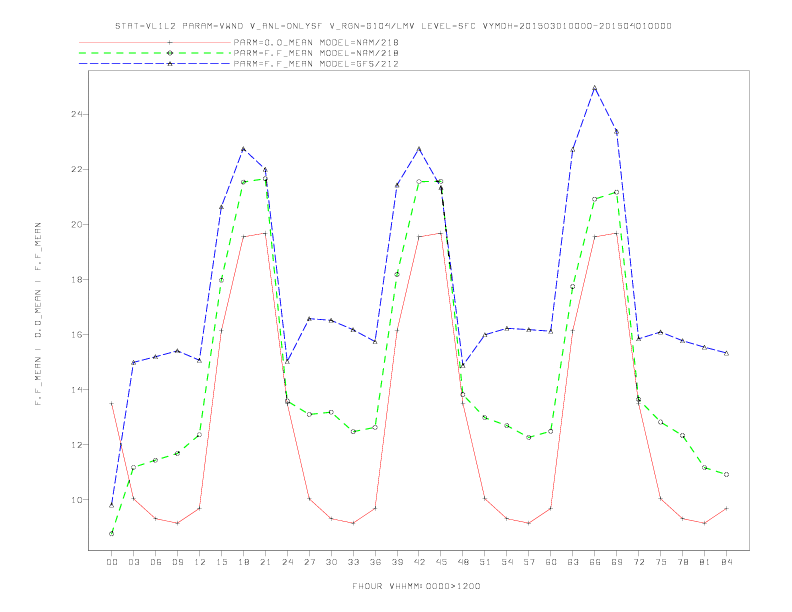Click the y-axis tick label 12
The image size is (792, 612).
(77, 444)
